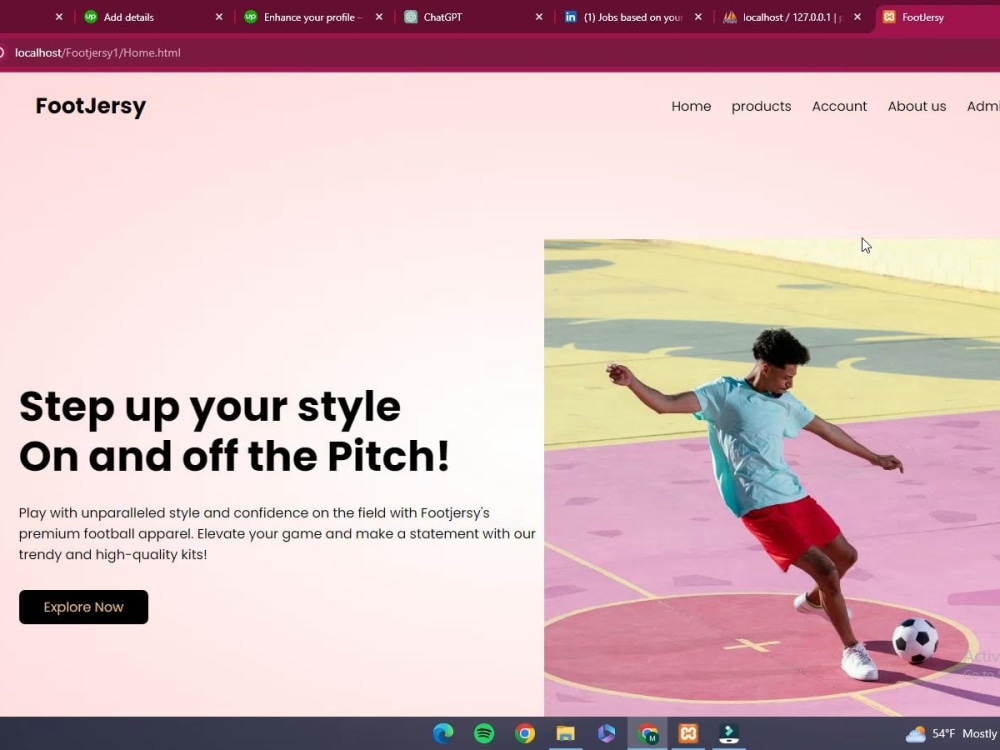Screen dimensions: 1000x750
Task: Open the Filmora taskbar icon
Action: pos(729,733)
